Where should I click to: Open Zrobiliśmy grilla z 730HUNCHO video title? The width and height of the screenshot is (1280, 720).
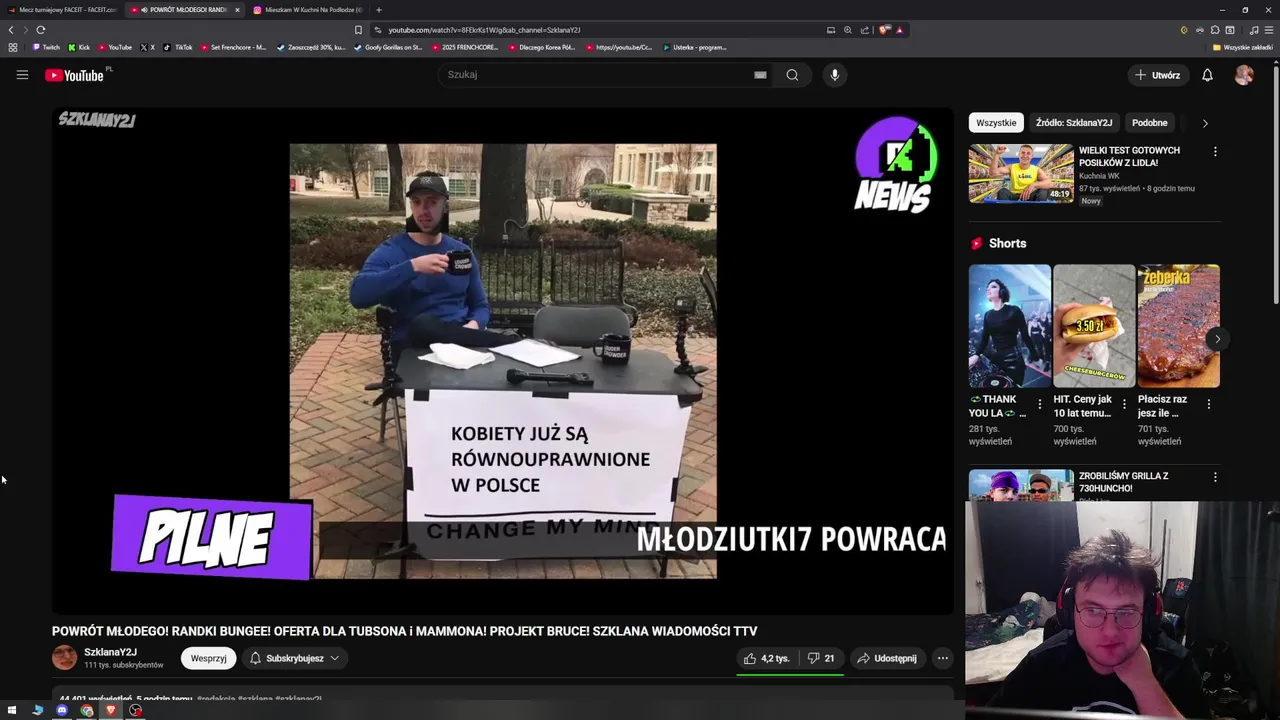point(1123,482)
